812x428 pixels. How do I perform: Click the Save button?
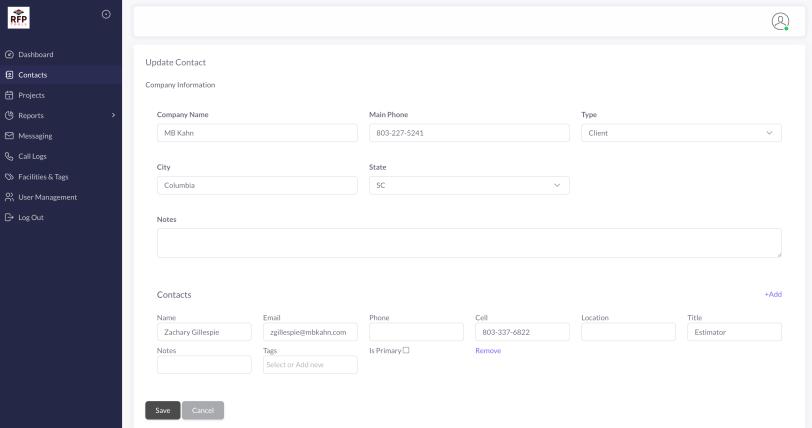tap(162, 410)
